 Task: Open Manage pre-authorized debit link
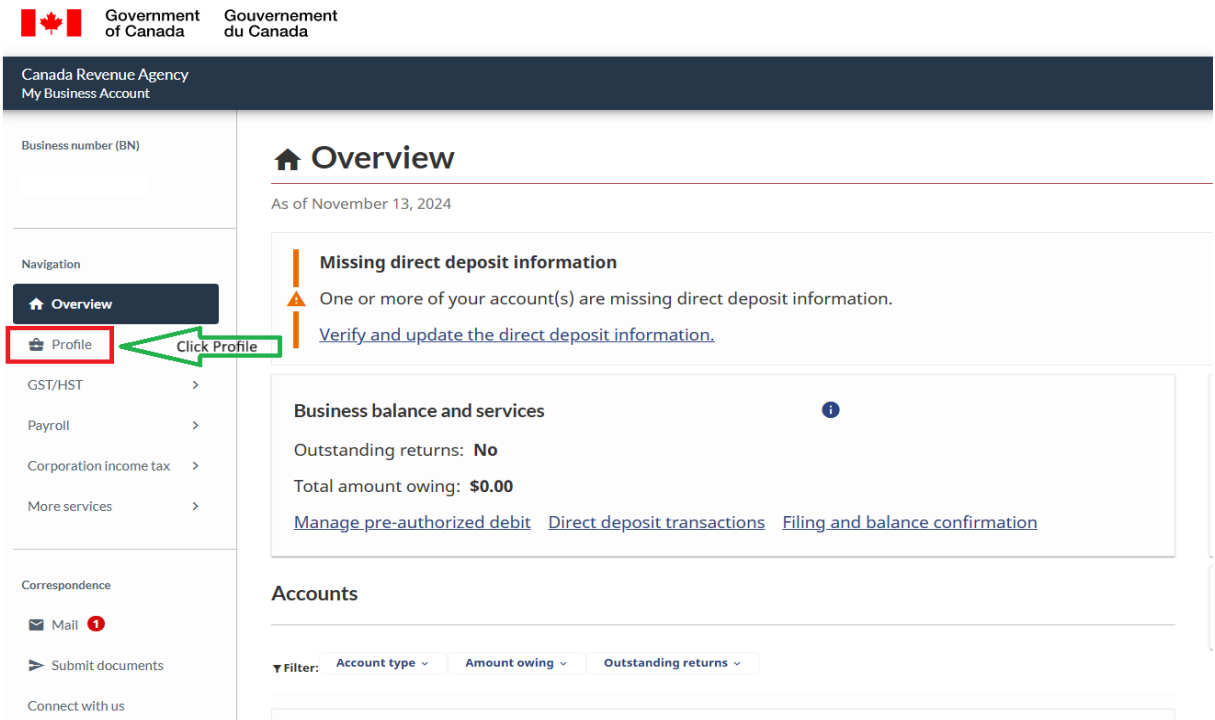412,522
